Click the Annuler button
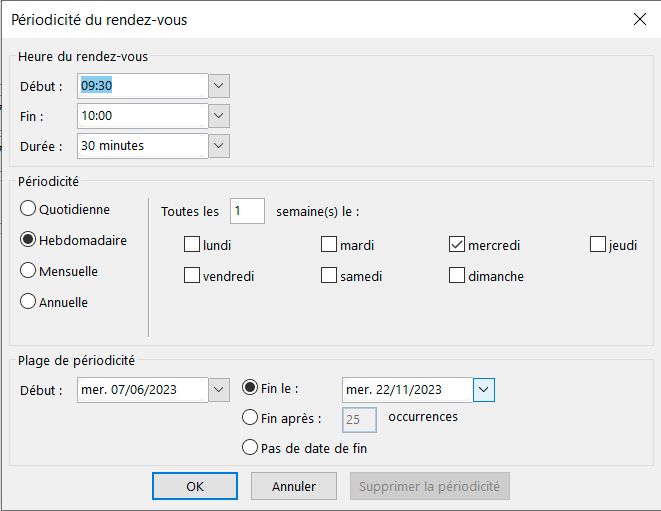The height and width of the screenshot is (511, 661). [294, 486]
